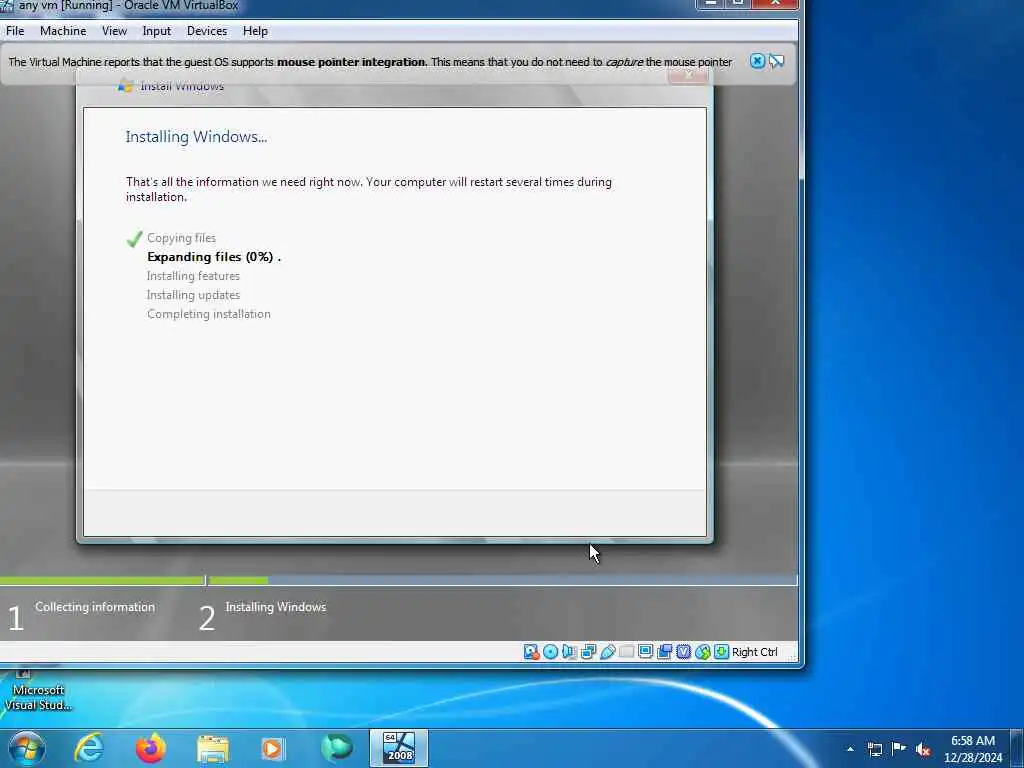
Task: Switch to the VirtualBox 2008 VM taskbar button
Action: [399, 748]
